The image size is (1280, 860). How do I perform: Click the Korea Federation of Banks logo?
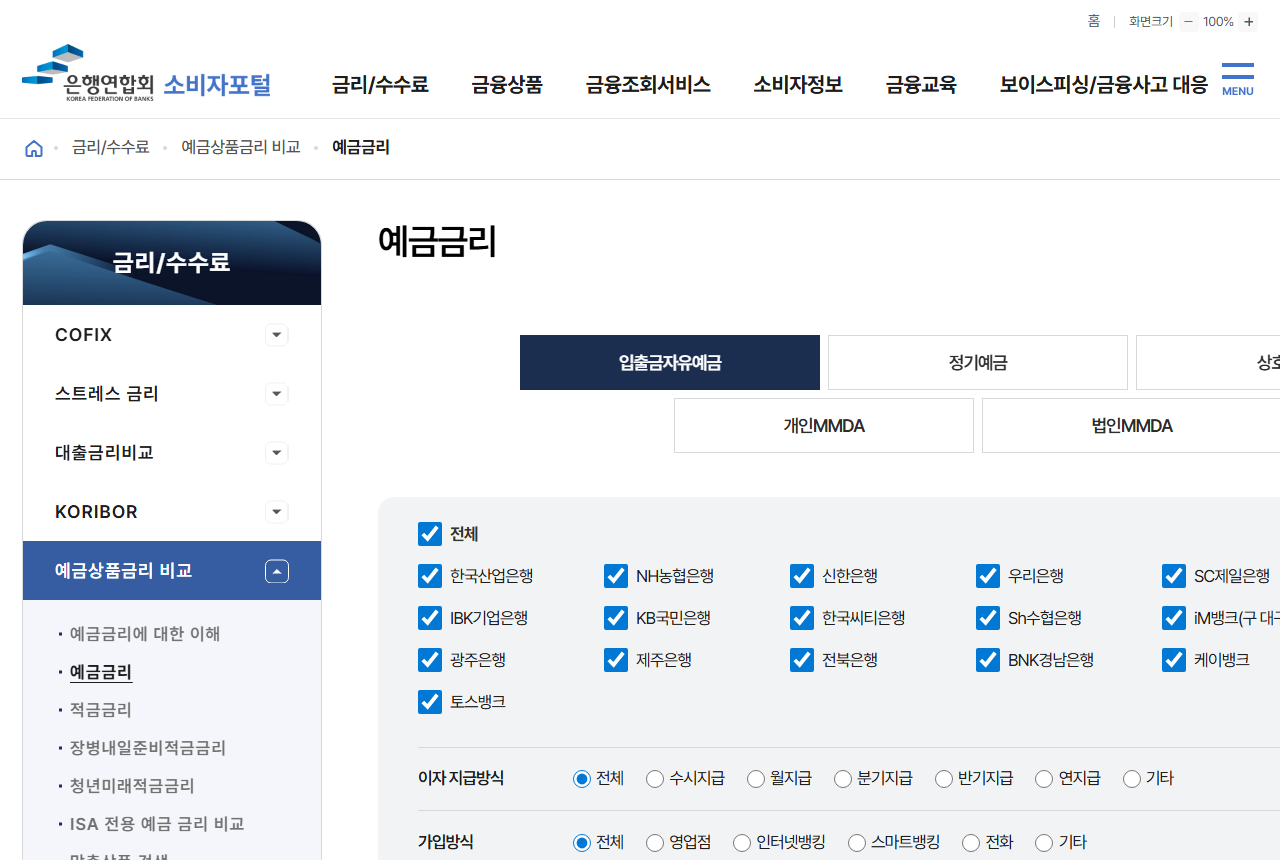click(146, 75)
